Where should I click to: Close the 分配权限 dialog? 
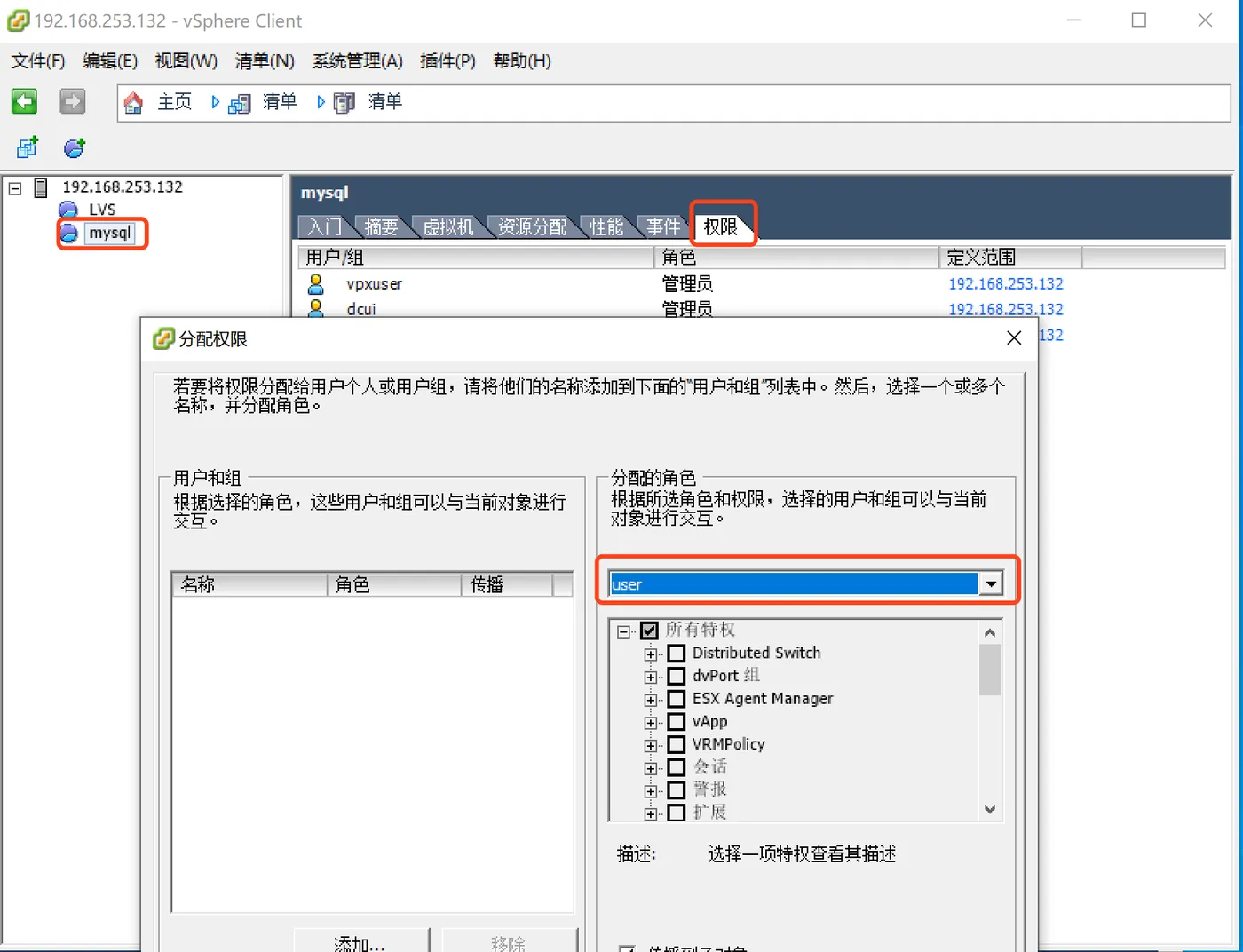(x=1014, y=337)
